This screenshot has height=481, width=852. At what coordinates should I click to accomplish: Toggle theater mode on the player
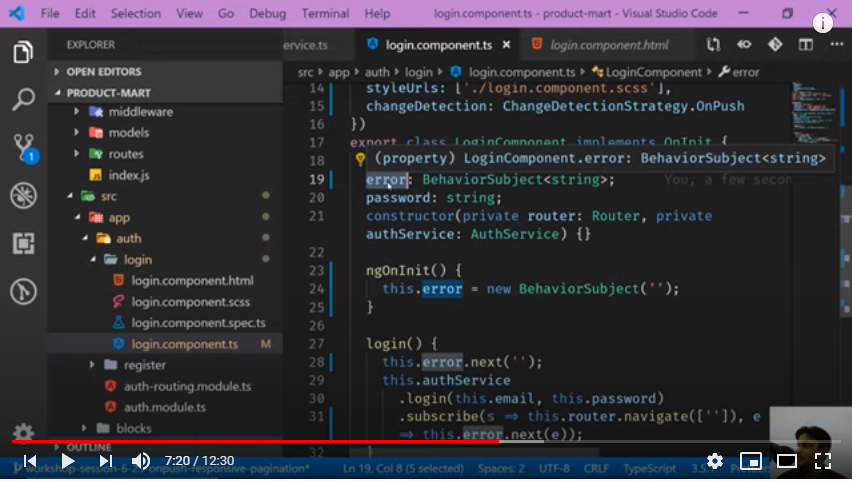click(787, 461)
